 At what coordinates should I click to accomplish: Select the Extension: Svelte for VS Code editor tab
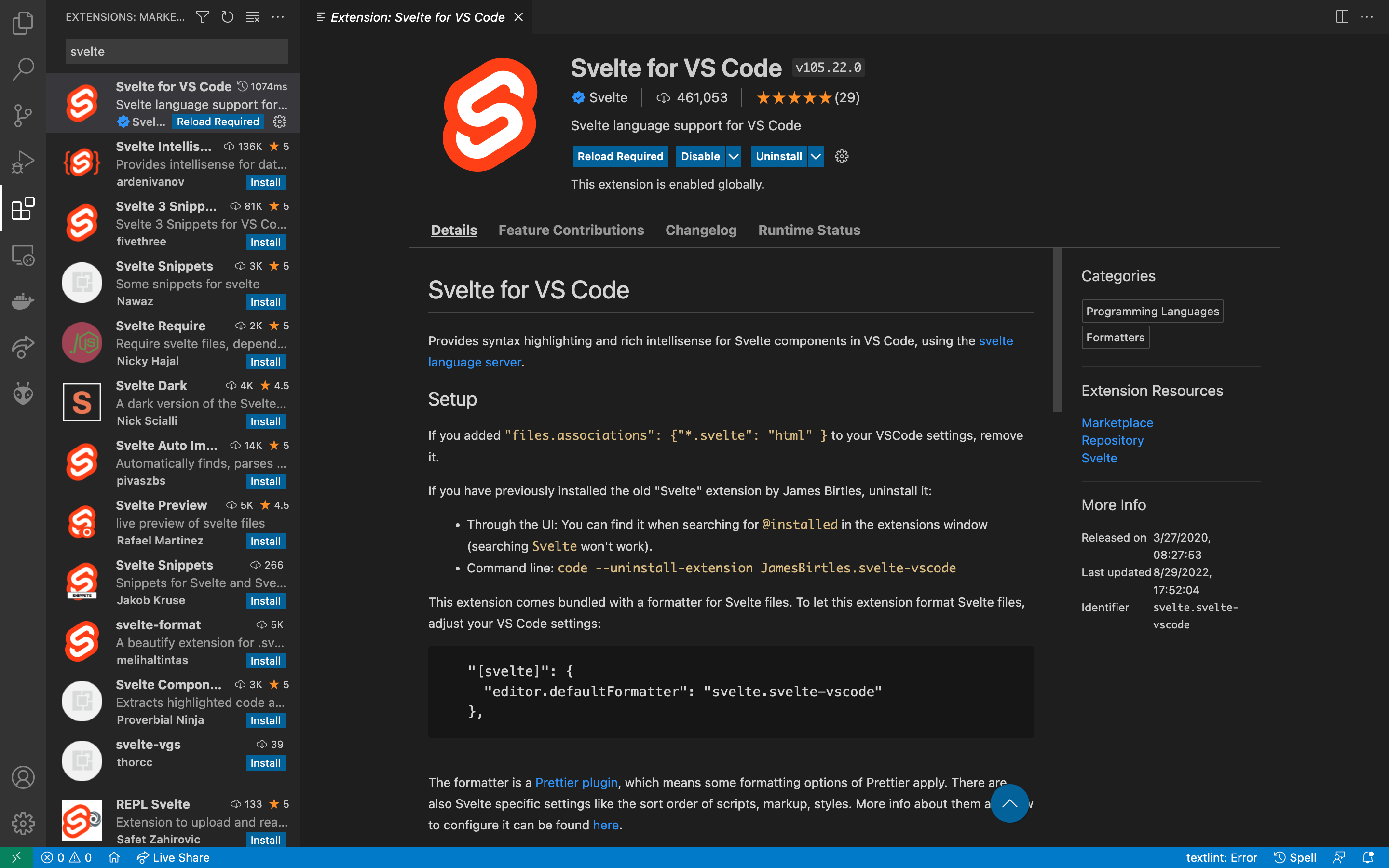tap(417, 17)
